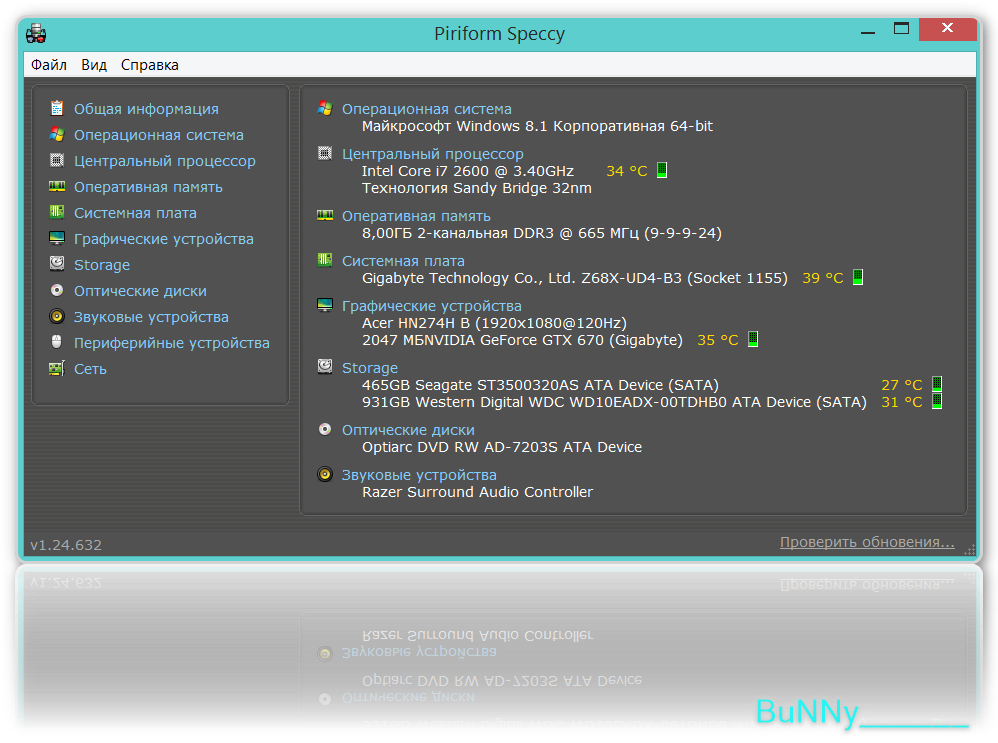Click motherboard icon in sidebar
The image size is (998, 743).
click(57, 212)
